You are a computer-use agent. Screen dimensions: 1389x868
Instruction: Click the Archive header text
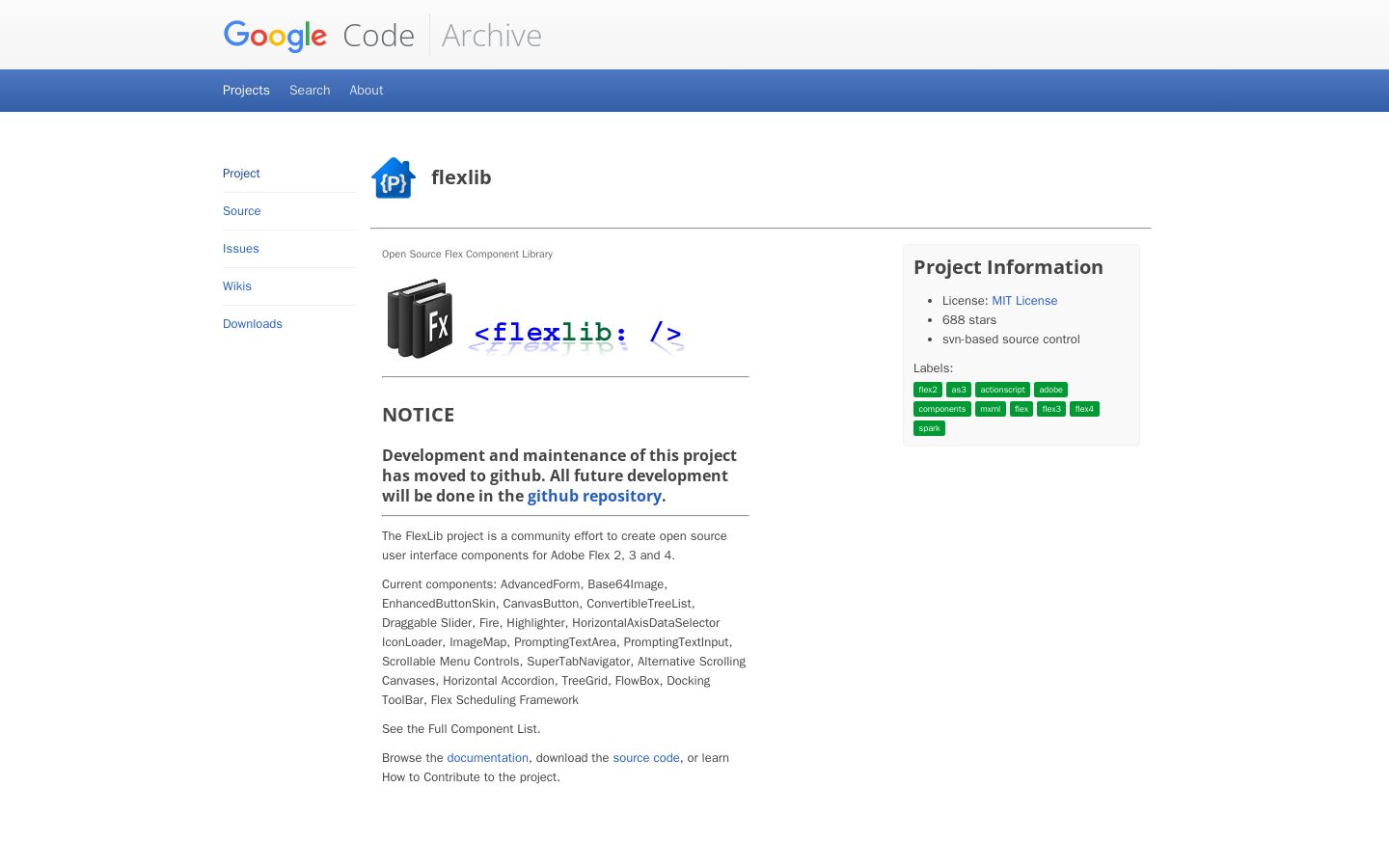tap(492, 36)
